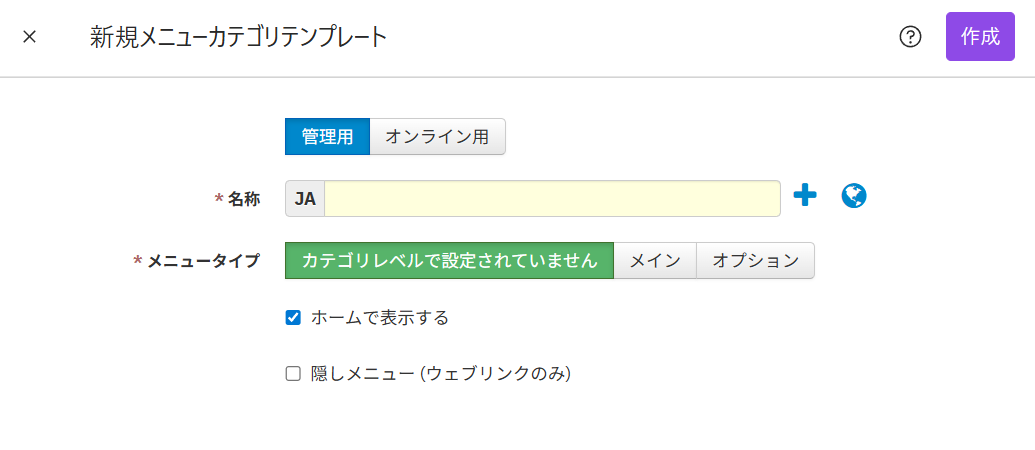Click the blue plus icon beside 名称
The image size is (1035, 450).
805,195
